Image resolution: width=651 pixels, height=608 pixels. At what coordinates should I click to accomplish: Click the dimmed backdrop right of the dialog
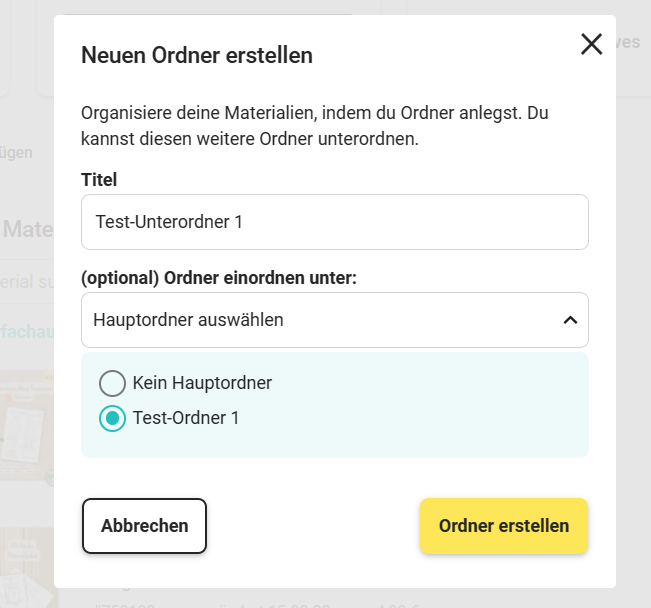point(633,300)
